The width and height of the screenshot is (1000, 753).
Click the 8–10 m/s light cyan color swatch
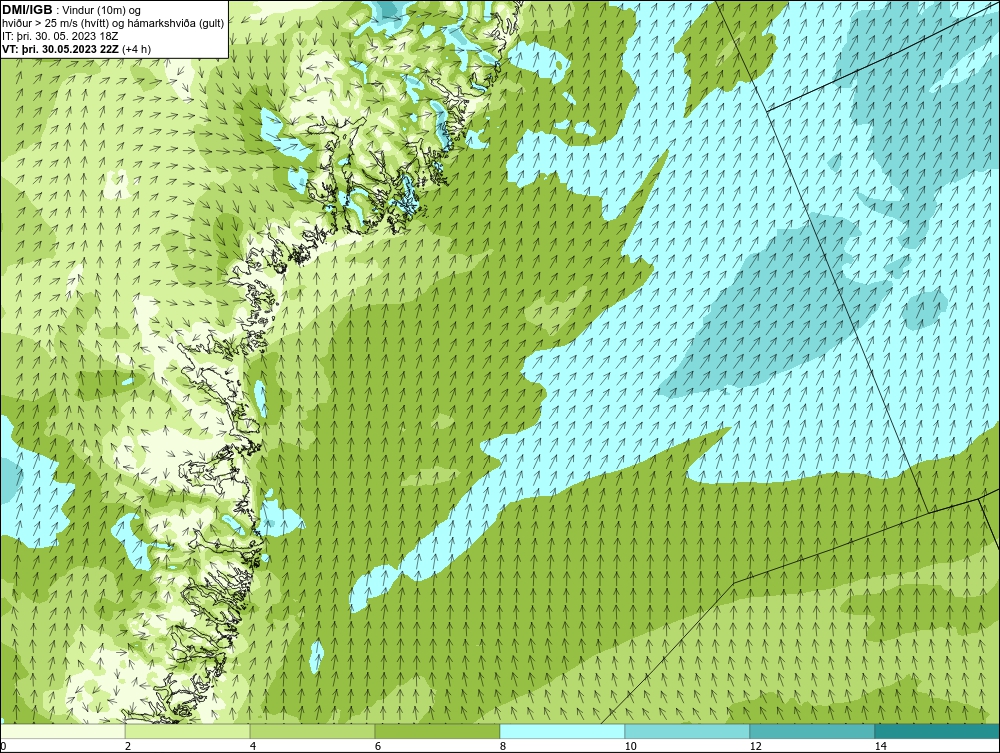click(562, 731)
